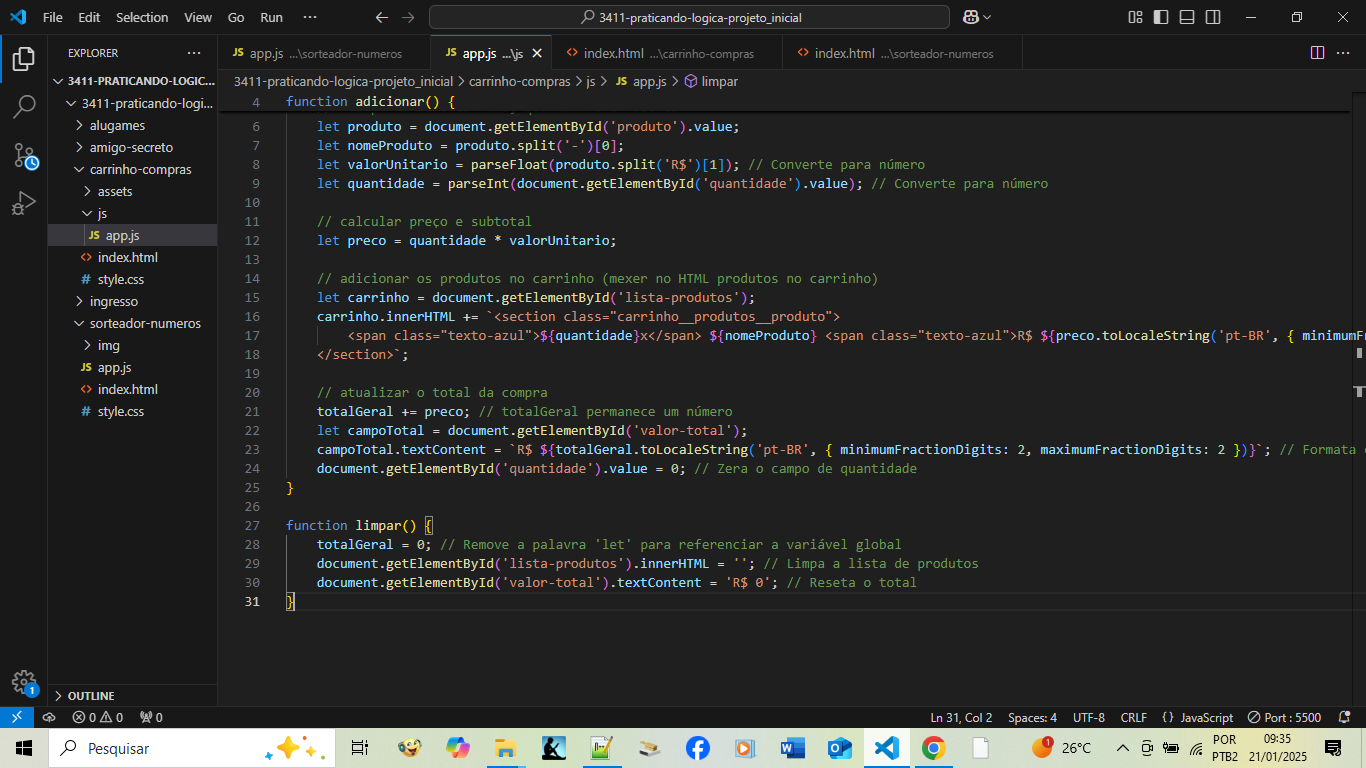Open Outlook from the taskbar
The height and width of the screenshot is (768, 1366).
(839, 748)
